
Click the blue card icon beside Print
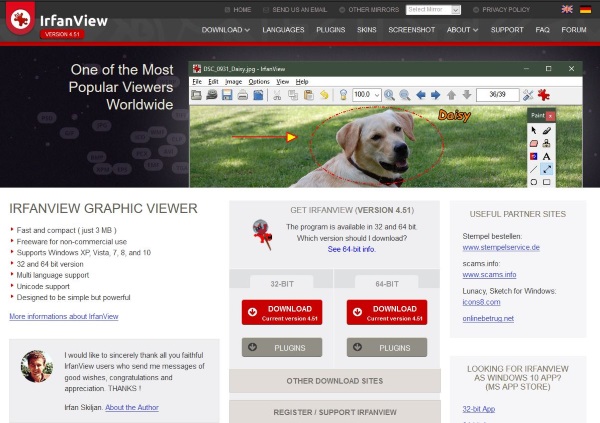[x=258, y=95]
